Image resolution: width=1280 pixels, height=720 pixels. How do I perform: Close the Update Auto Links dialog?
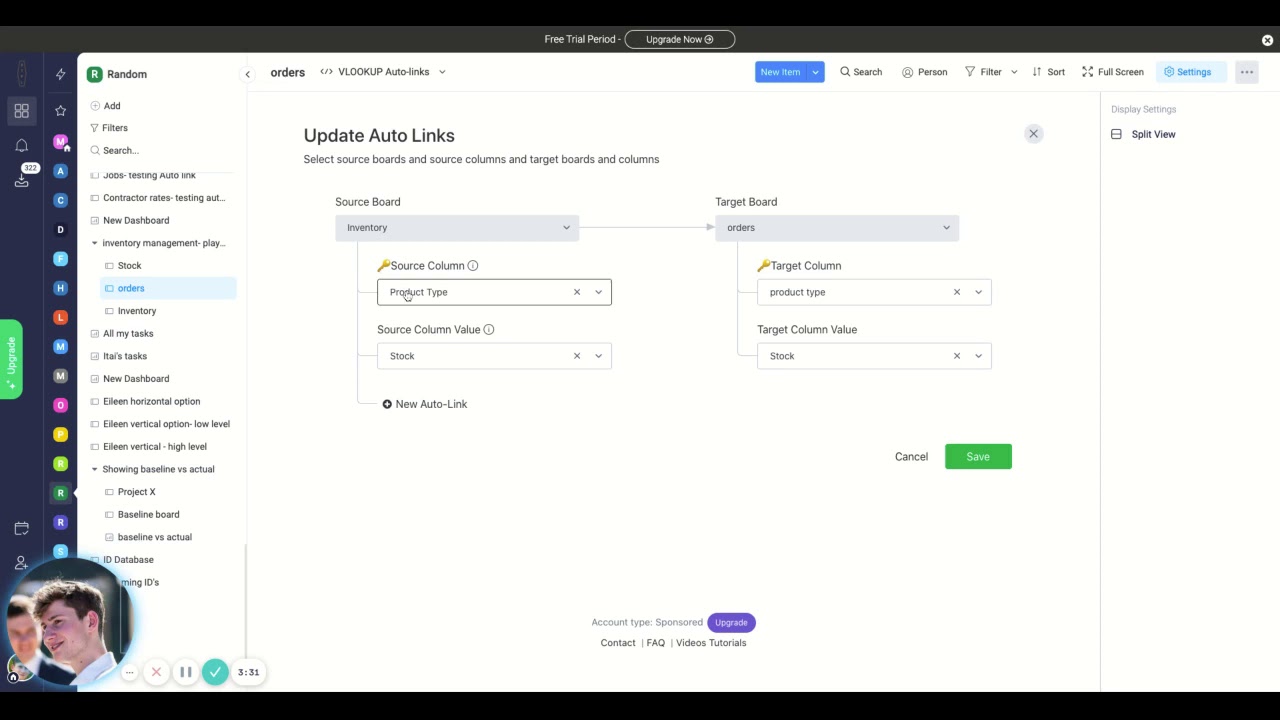click(x=1034, y=134)
